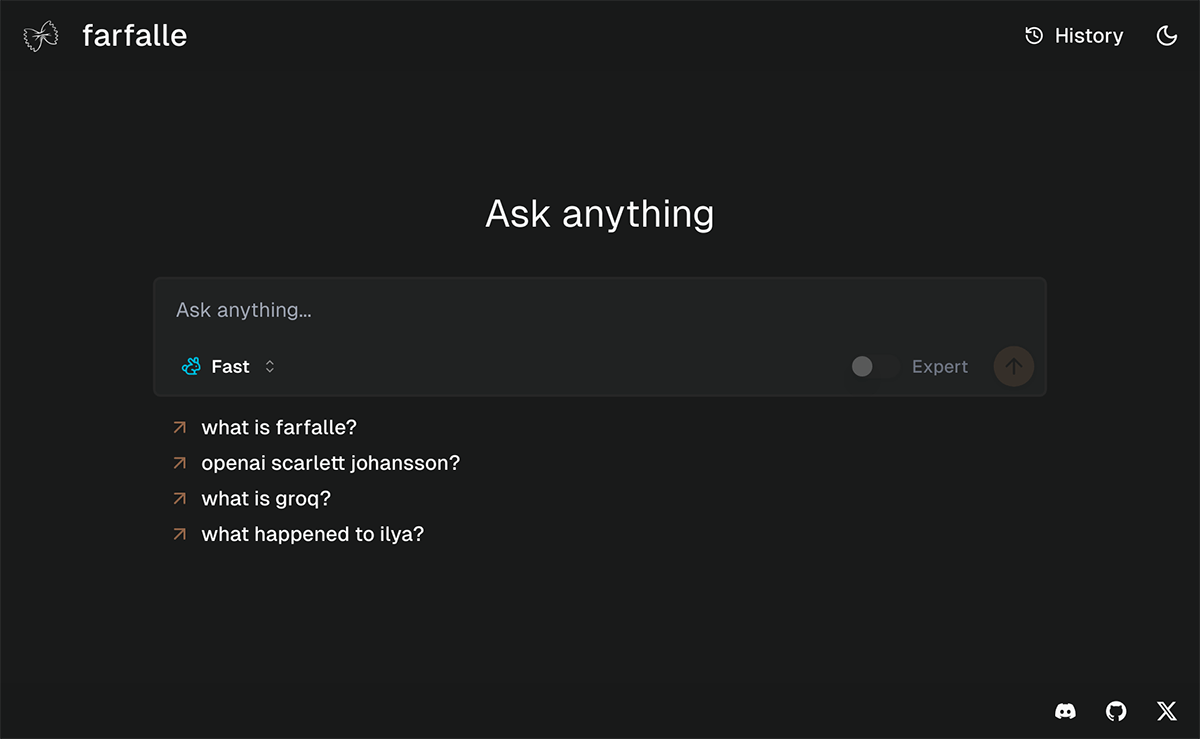
Task: Open History from the top bar
Action: [x=1074, y=36]
